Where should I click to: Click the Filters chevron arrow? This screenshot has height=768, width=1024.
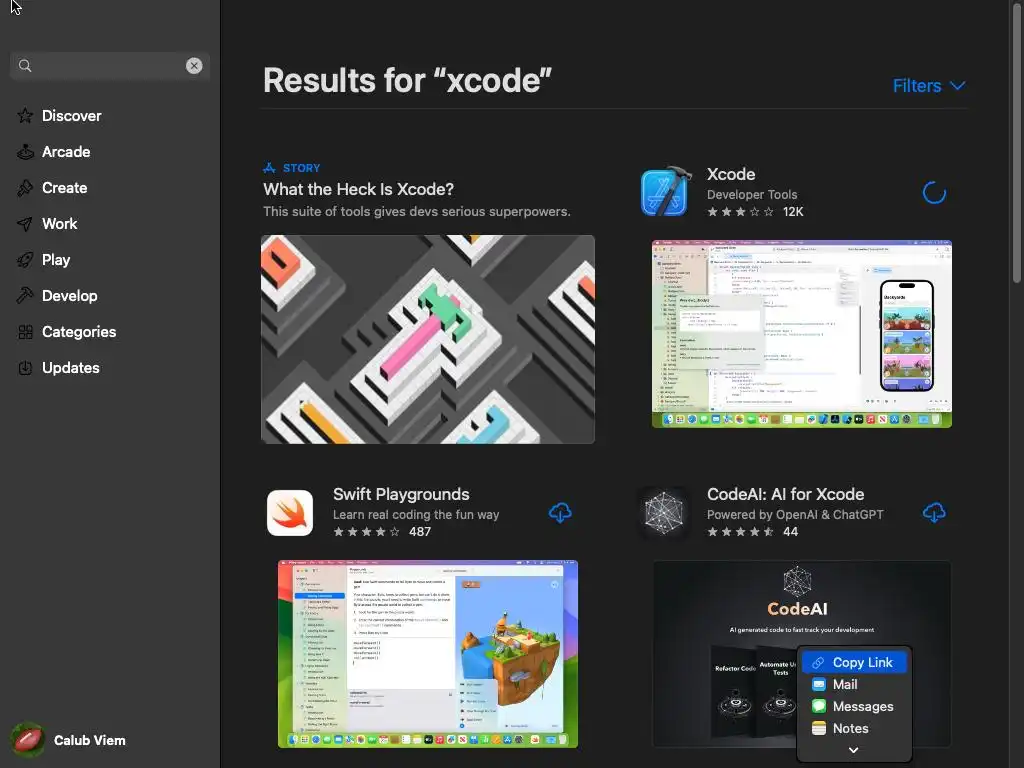click(x=957, y=86)
